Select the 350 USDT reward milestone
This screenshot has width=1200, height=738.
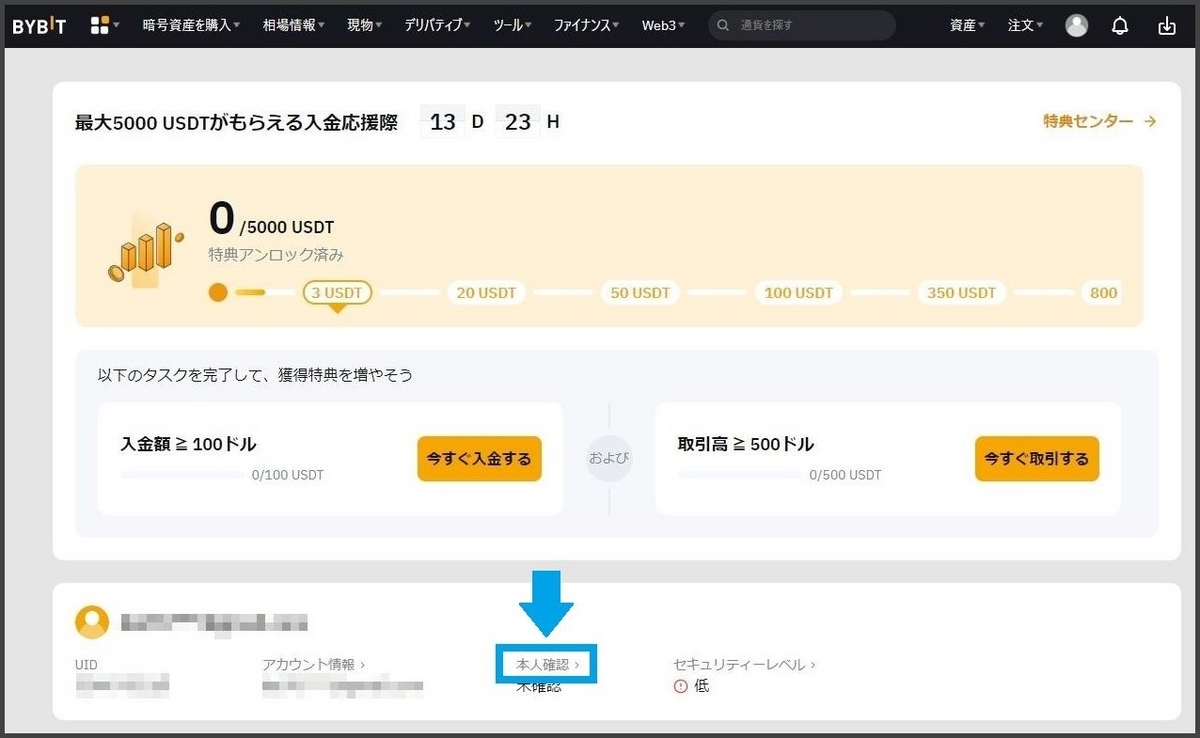[961, 293]
